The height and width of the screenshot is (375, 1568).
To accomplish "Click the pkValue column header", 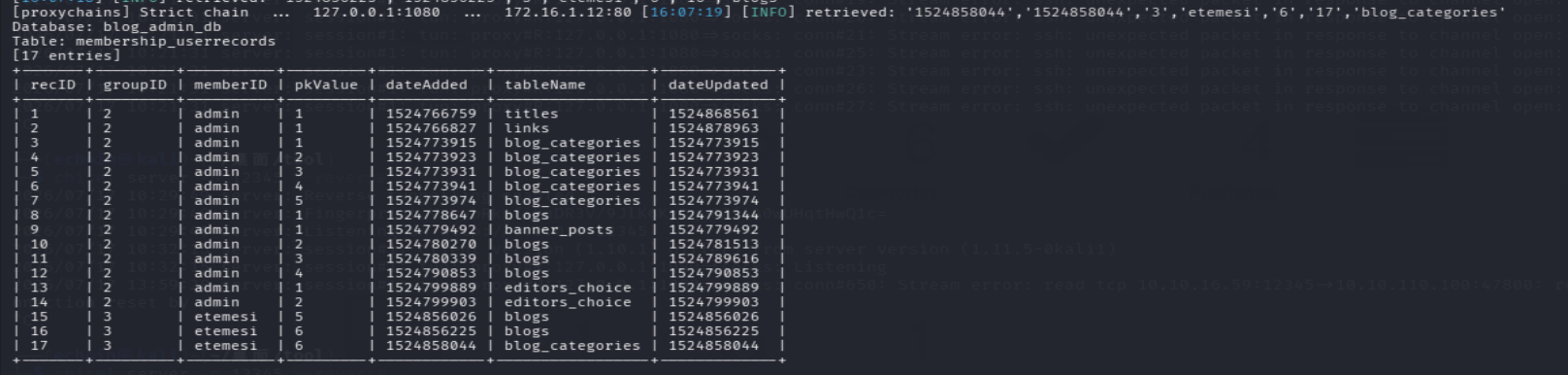I will pyautogui.click(x=326, y=85).
